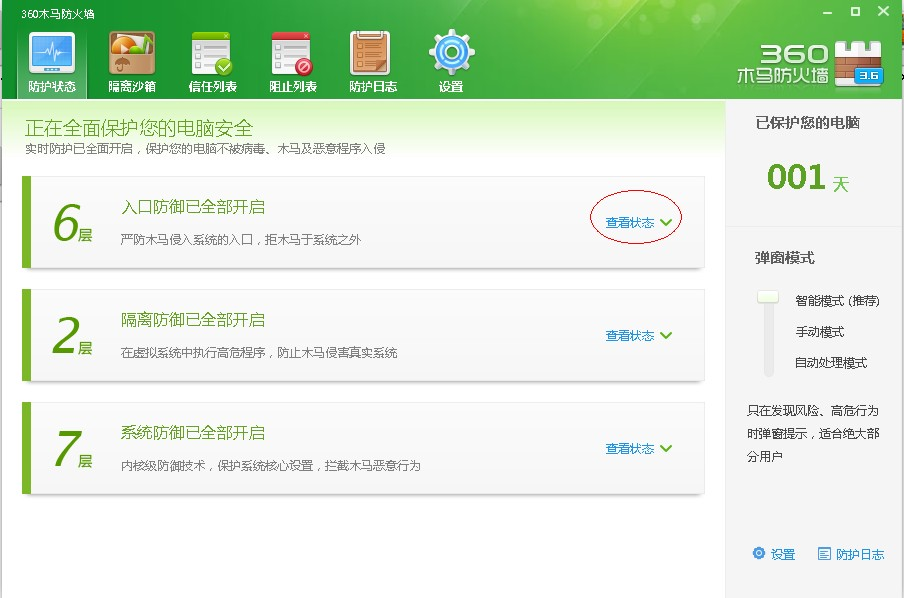
Task: Click 隔离防御已全部开启 heading
Action: (193, 320)
